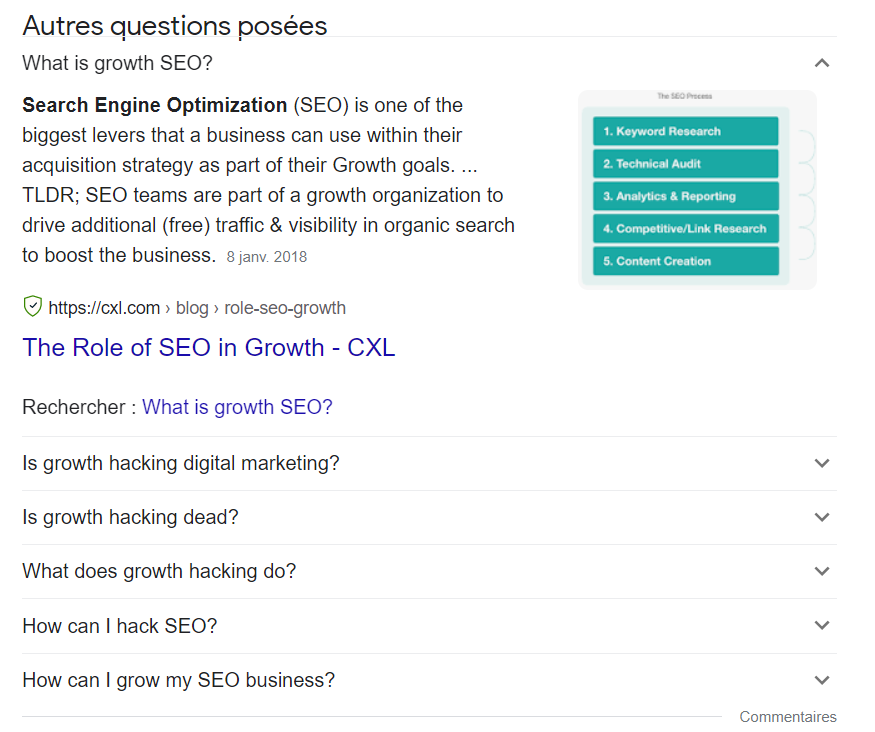Expand chevron for "What does growth hacking do?"
This screenshot has height=732, width=875.
(x=821, y=571)
